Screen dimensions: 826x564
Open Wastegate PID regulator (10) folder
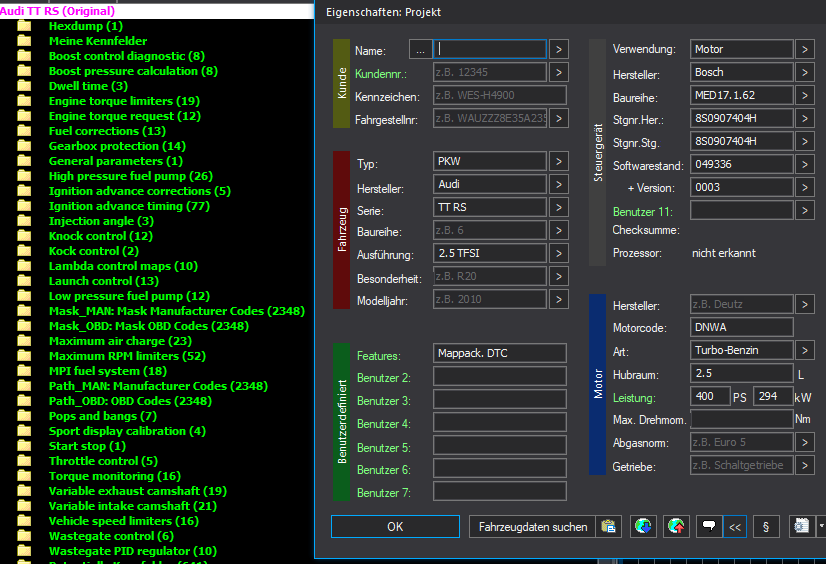(x=133, y=551)
